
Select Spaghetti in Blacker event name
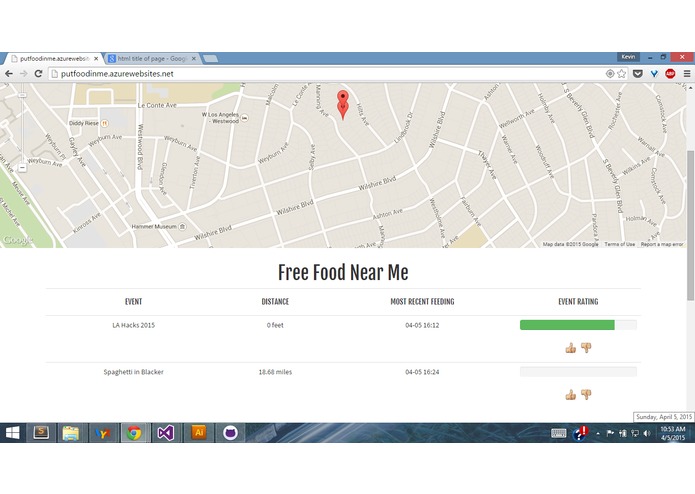click(133, 372)
